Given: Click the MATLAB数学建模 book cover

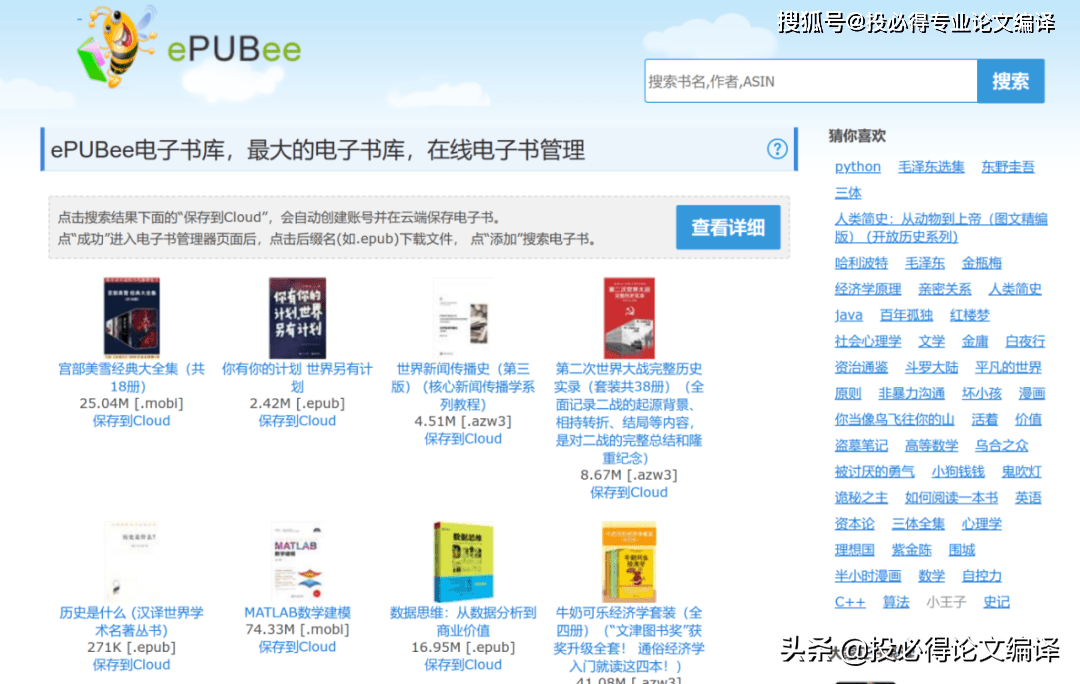Looking at the screenshot, I should [297, 561].
